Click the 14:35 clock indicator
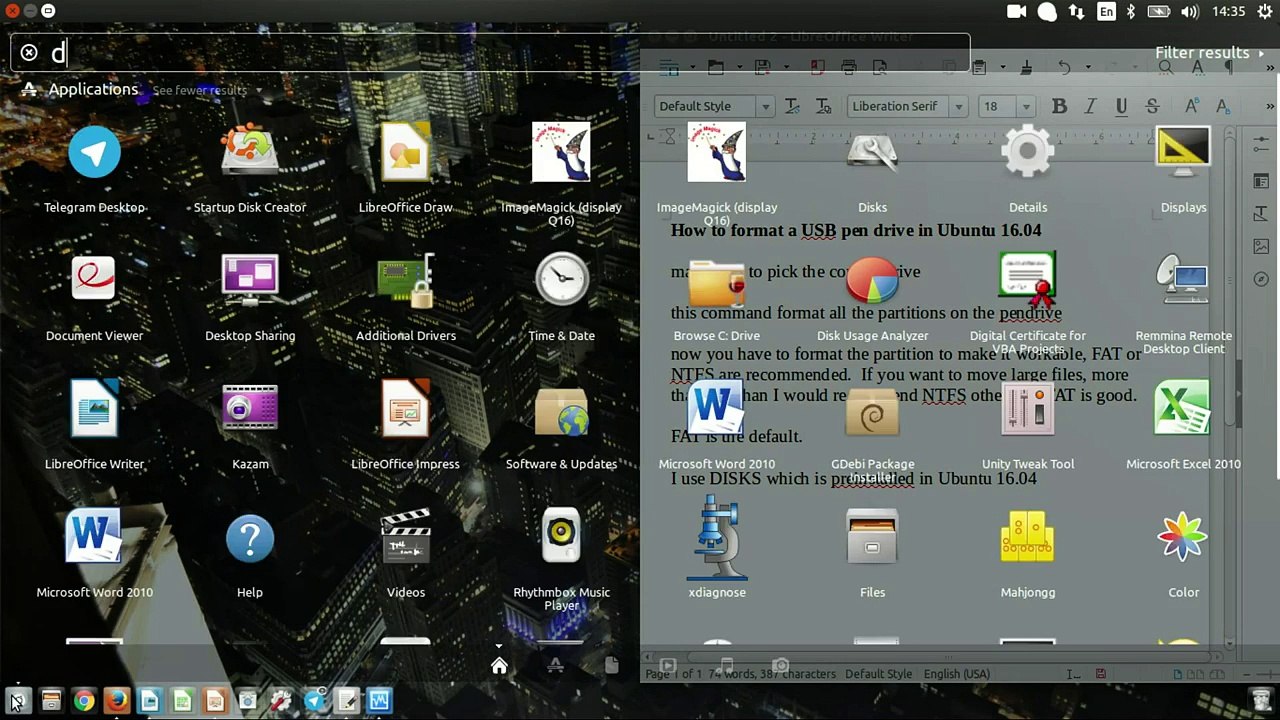 pyautogui.click(x=1228, y=12)
